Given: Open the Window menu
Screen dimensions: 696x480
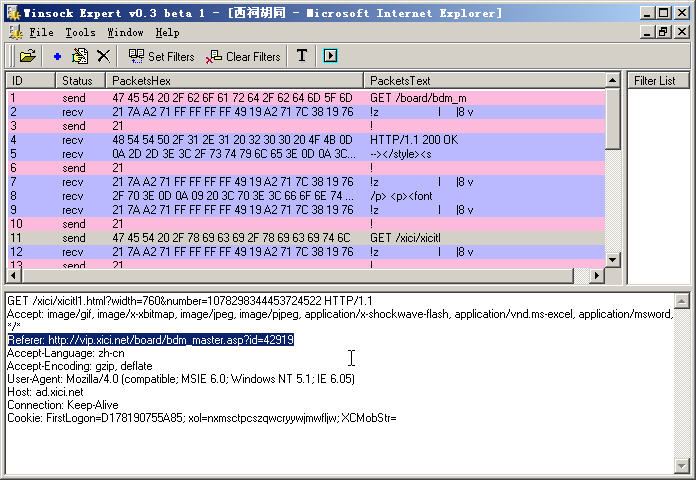Looking at the screenshot, I should pyautogui.click(x=125, y=32).
